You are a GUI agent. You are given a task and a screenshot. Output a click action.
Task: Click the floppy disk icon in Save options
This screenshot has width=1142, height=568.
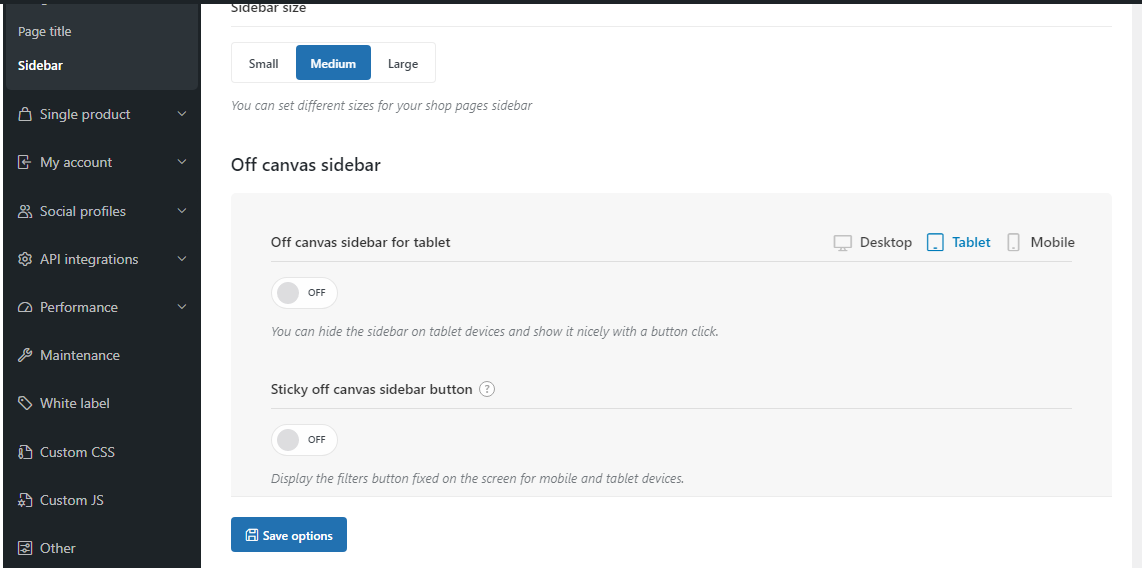coord(252,535)
